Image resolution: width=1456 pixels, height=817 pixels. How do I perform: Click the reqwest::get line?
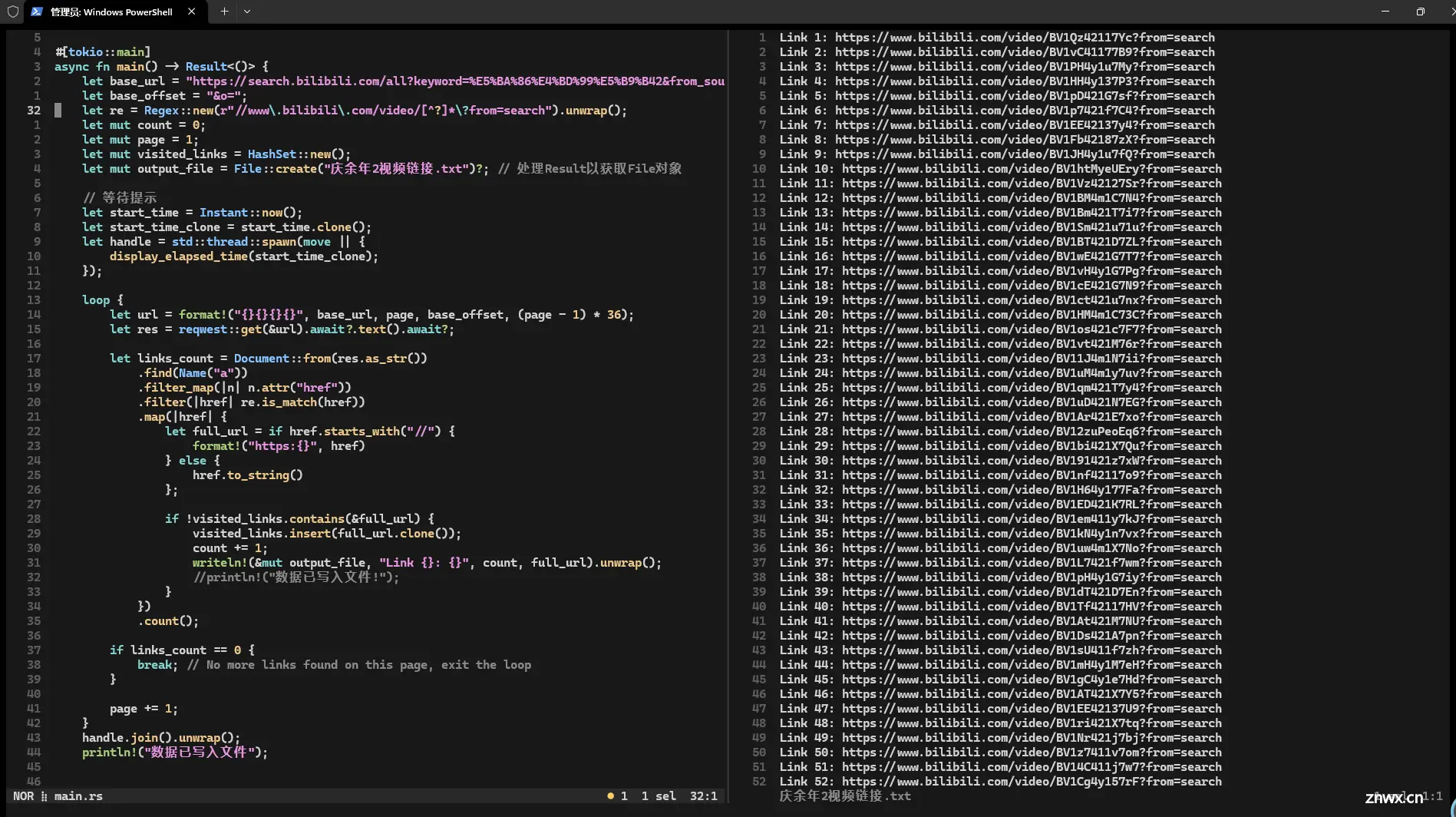pos(282,329)
